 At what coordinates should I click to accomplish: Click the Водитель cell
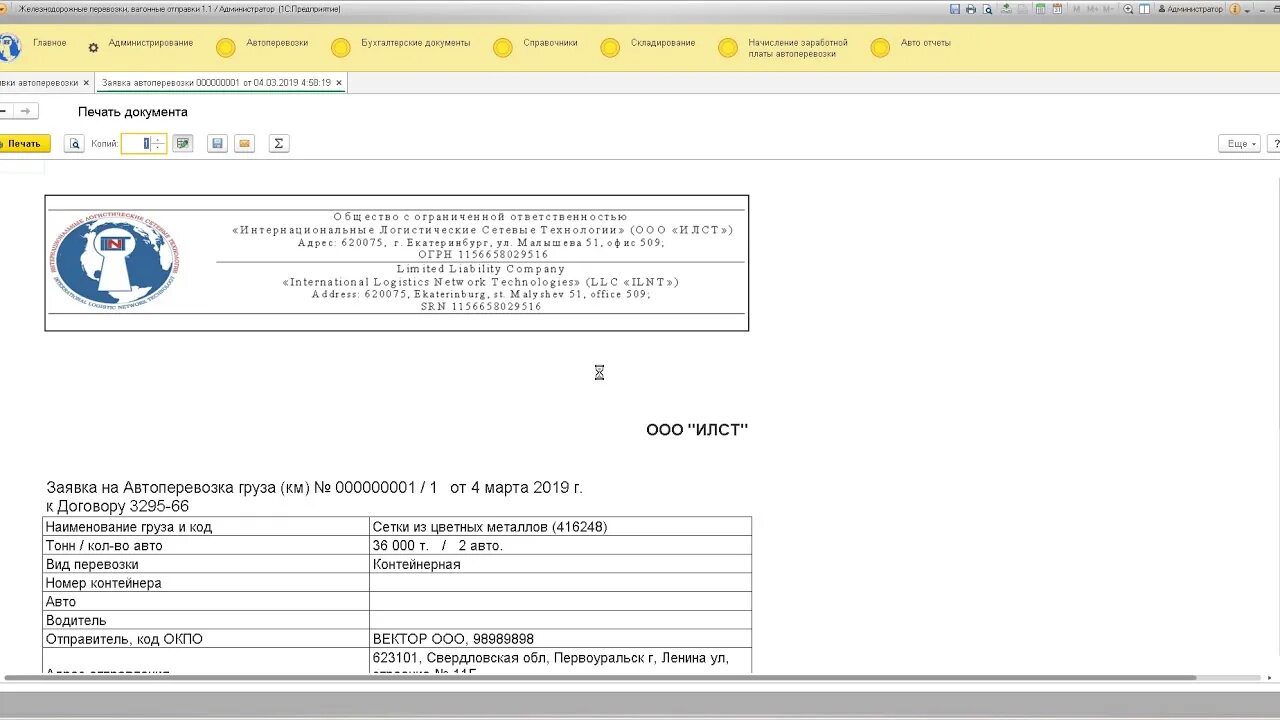(x=206, y=620)
